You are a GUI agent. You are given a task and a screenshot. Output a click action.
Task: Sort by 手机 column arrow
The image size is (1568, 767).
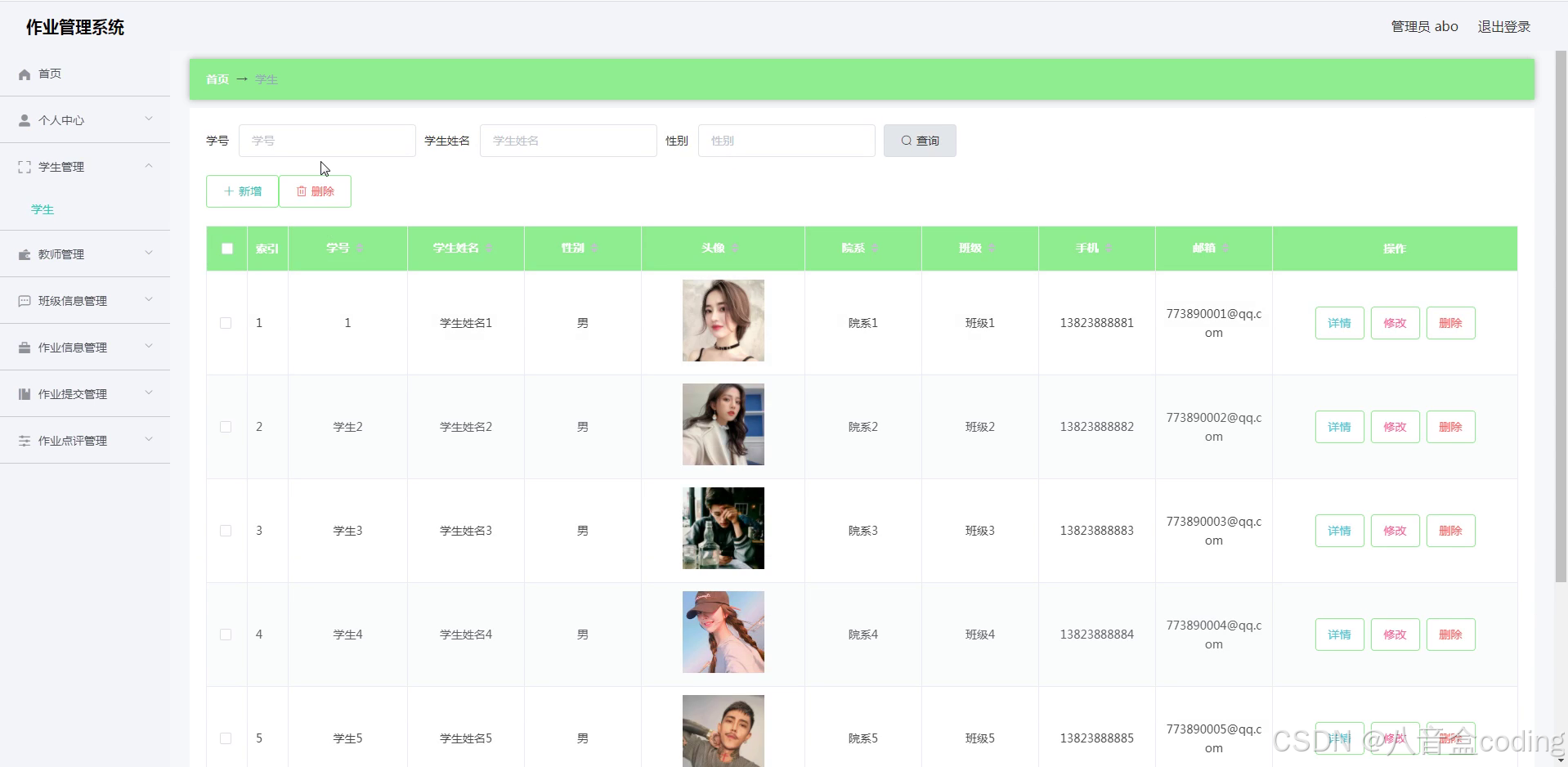coord(1109,248)
